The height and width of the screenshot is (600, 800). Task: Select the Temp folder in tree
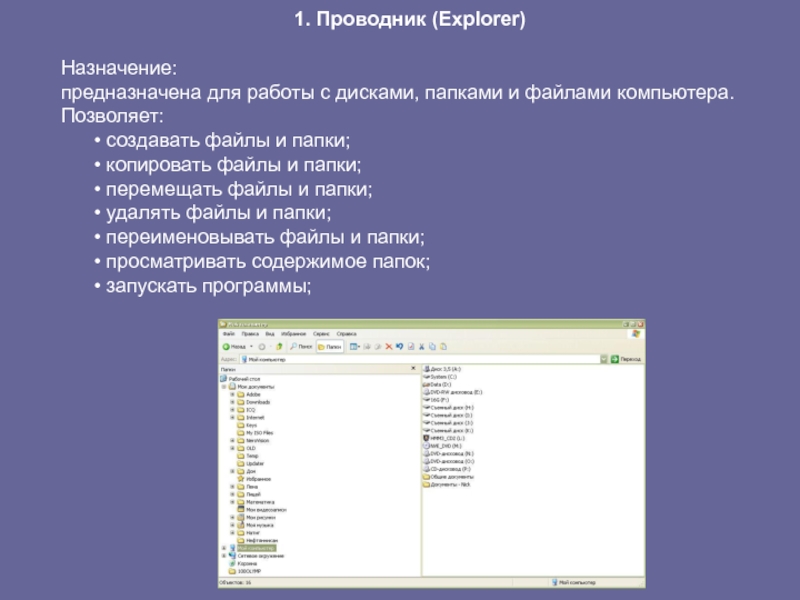tap(248, 456)
